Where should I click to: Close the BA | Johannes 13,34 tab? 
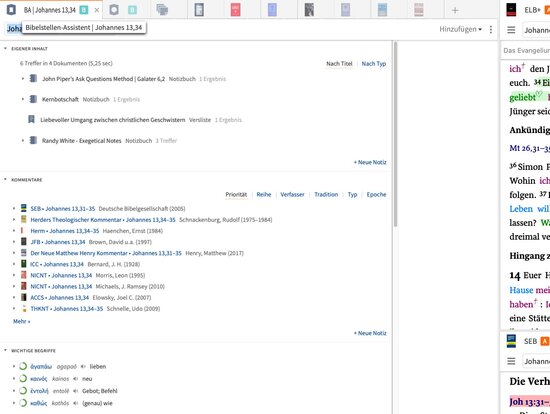coord(97,10)
